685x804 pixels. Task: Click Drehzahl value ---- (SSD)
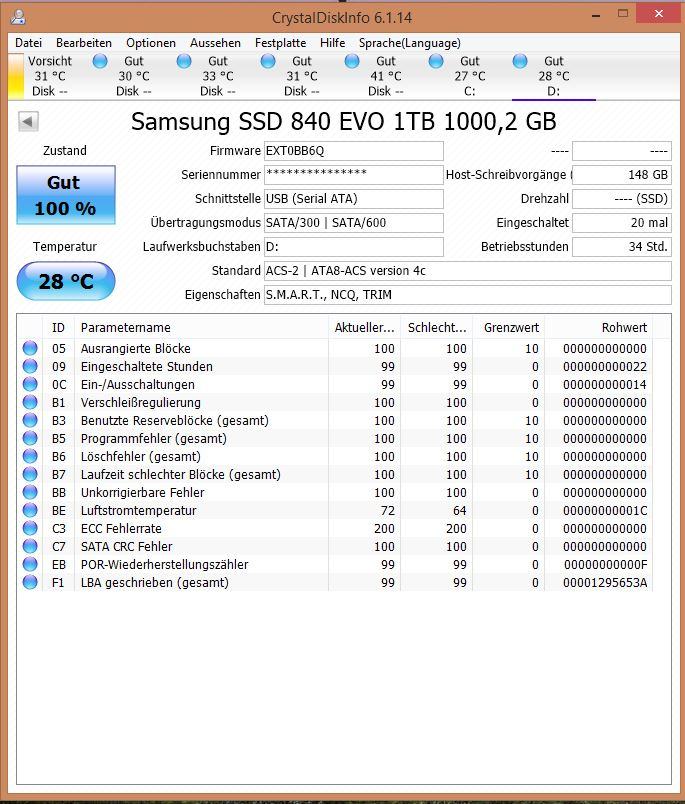tap(622, 198)
